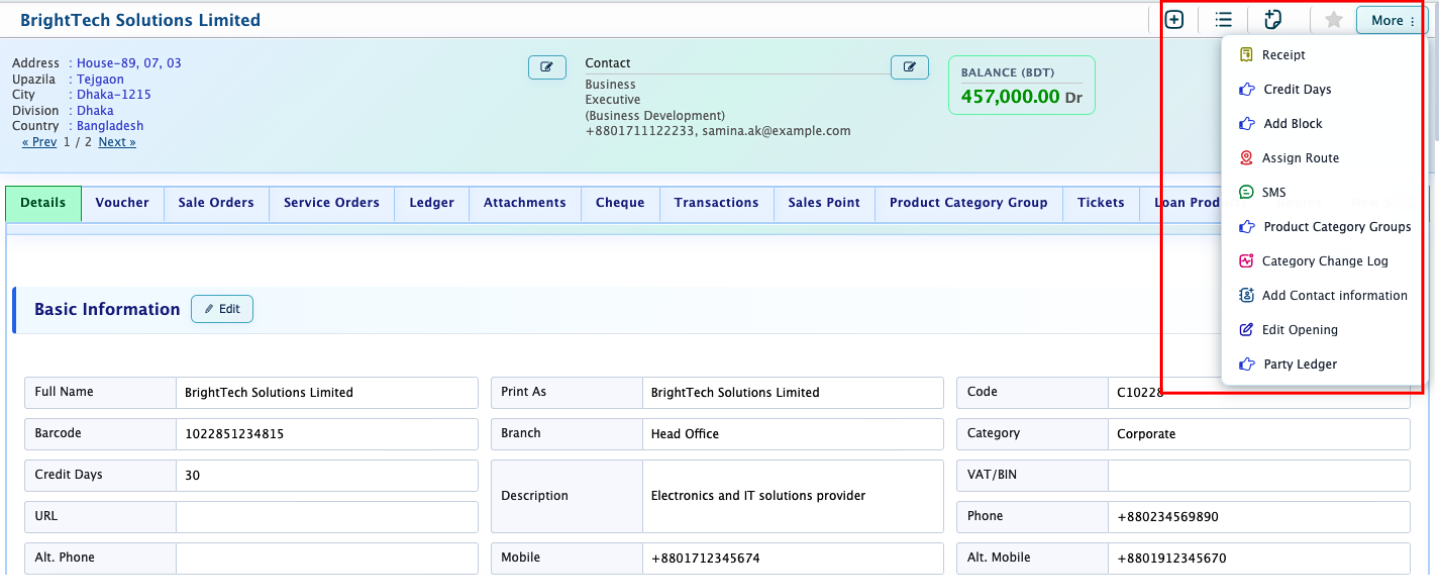Switch to the Tickets tab
The image size is (1439, 580).
[1101, 203]
